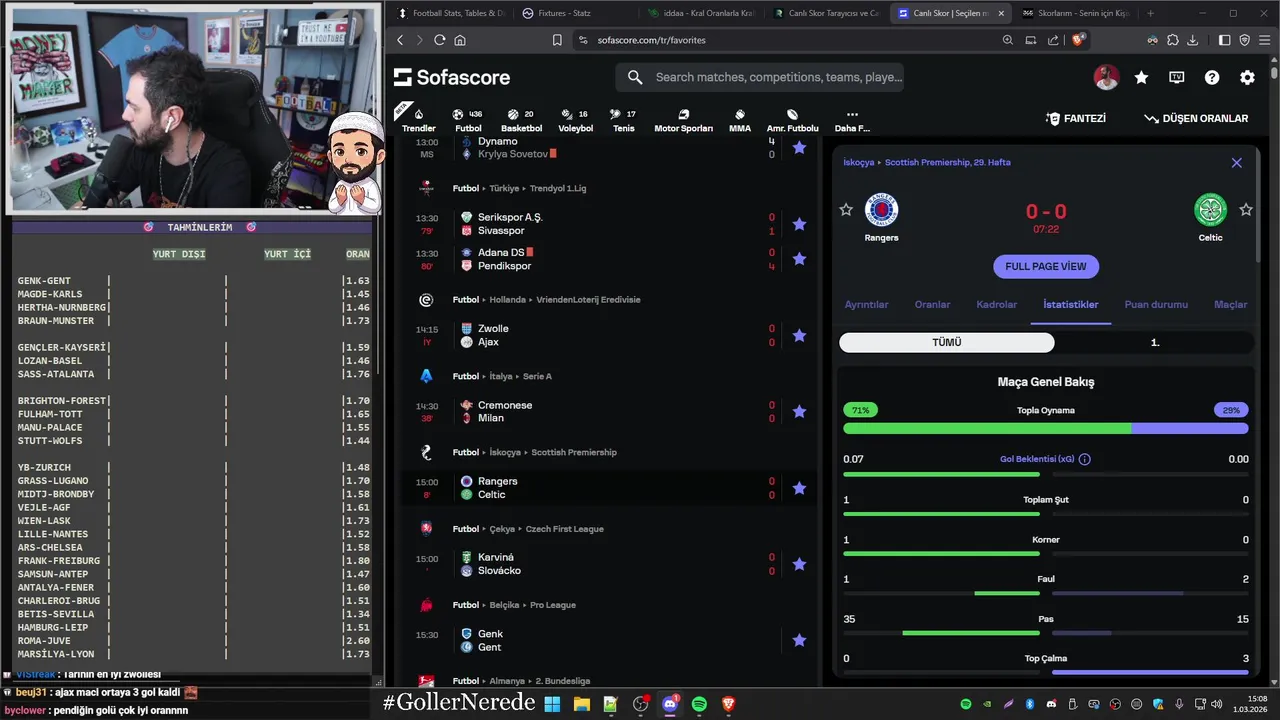
Task: Switch to the Puan durumu tab
Action: pyautogui.click(x=1156, y=304)
